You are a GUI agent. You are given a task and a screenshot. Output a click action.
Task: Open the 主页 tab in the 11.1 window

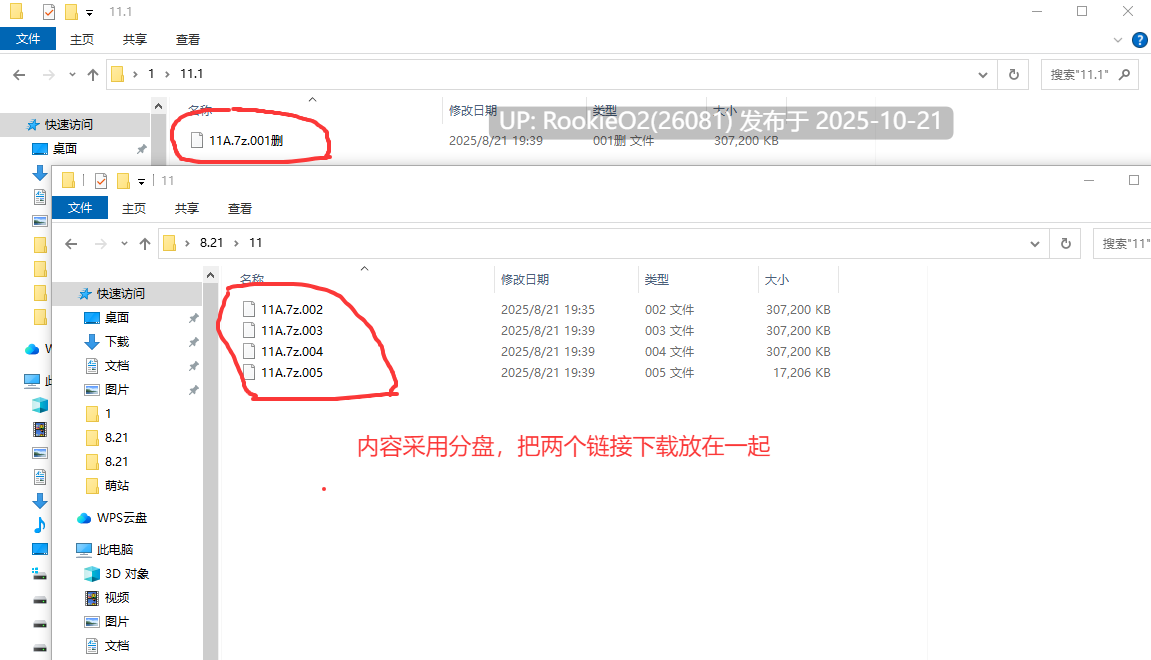click(81, 40)
